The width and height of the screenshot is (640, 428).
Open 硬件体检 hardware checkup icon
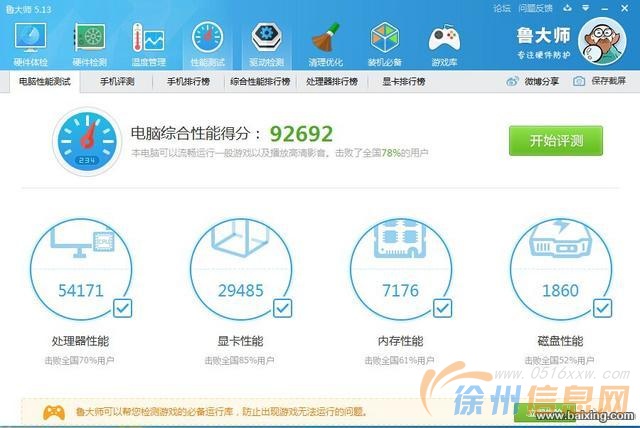click(30, 38)
